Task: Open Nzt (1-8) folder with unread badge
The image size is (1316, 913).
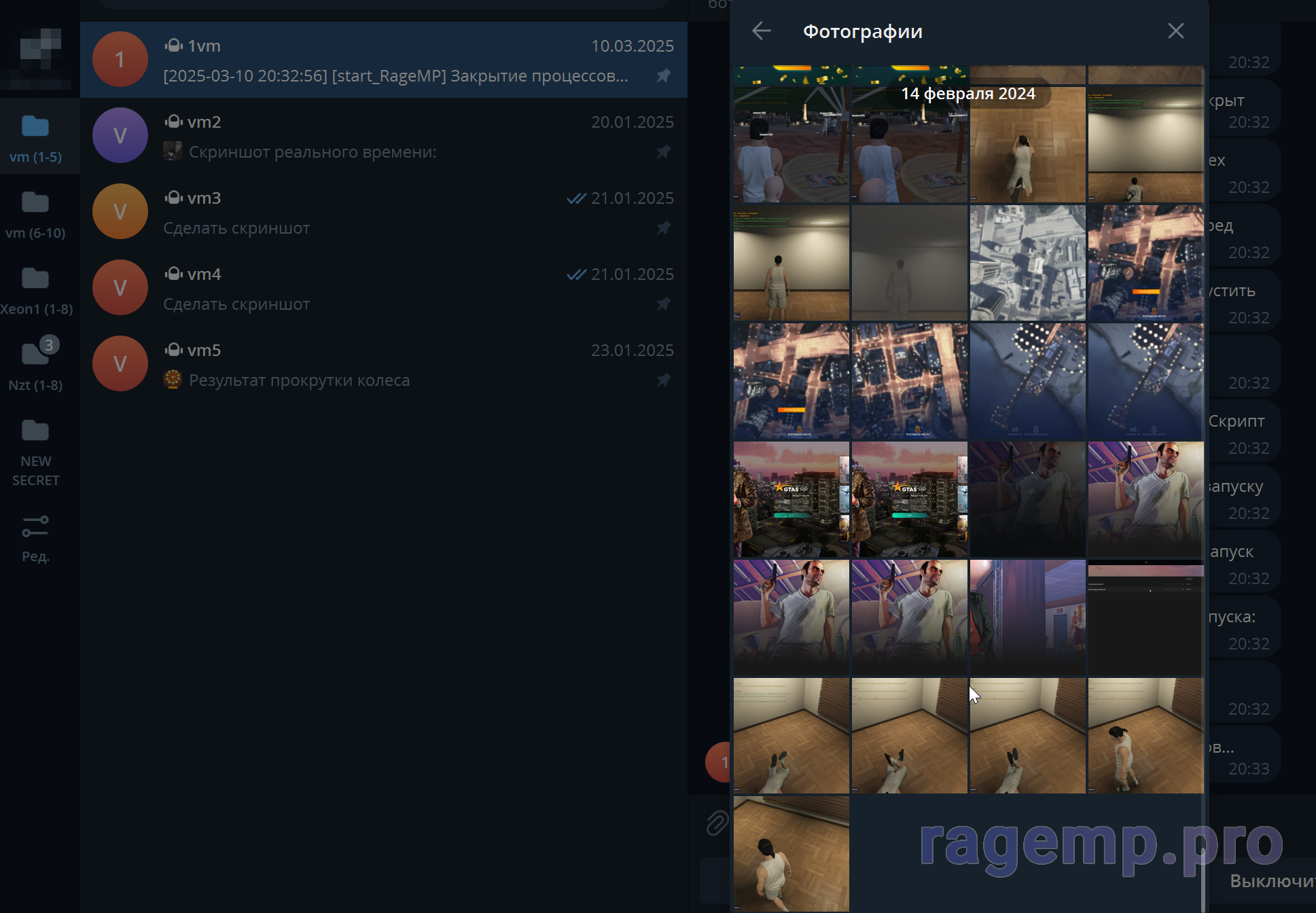Action: [x=35, y=366]
